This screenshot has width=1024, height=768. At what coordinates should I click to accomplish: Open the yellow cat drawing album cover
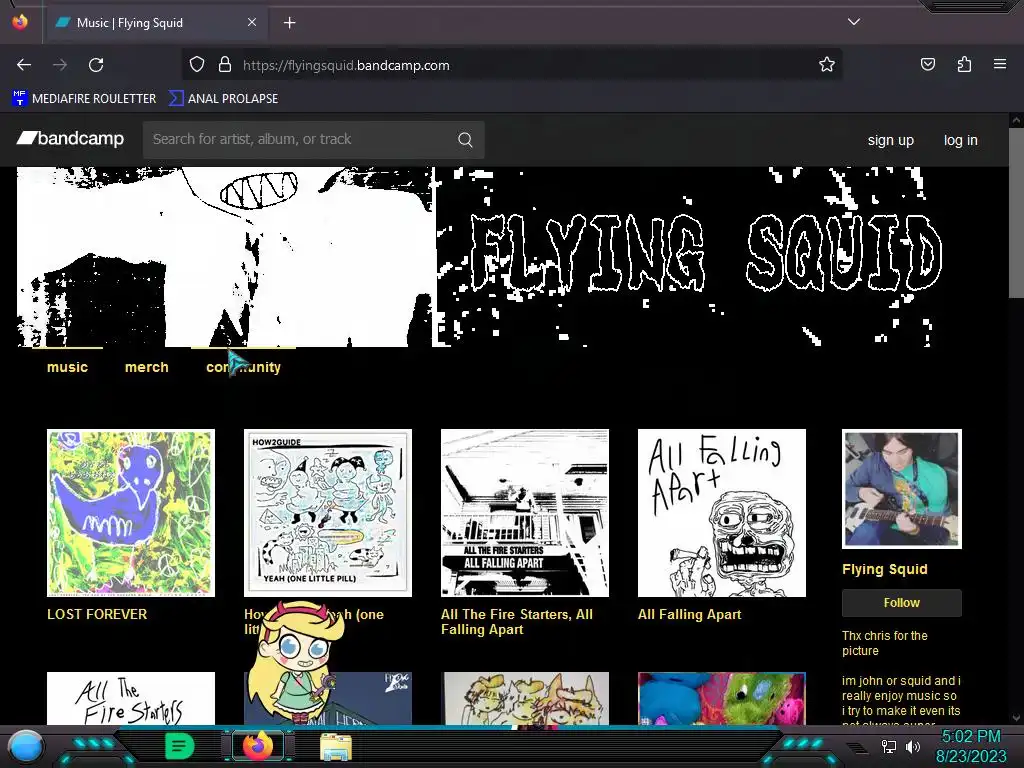[x=525, y=698]
